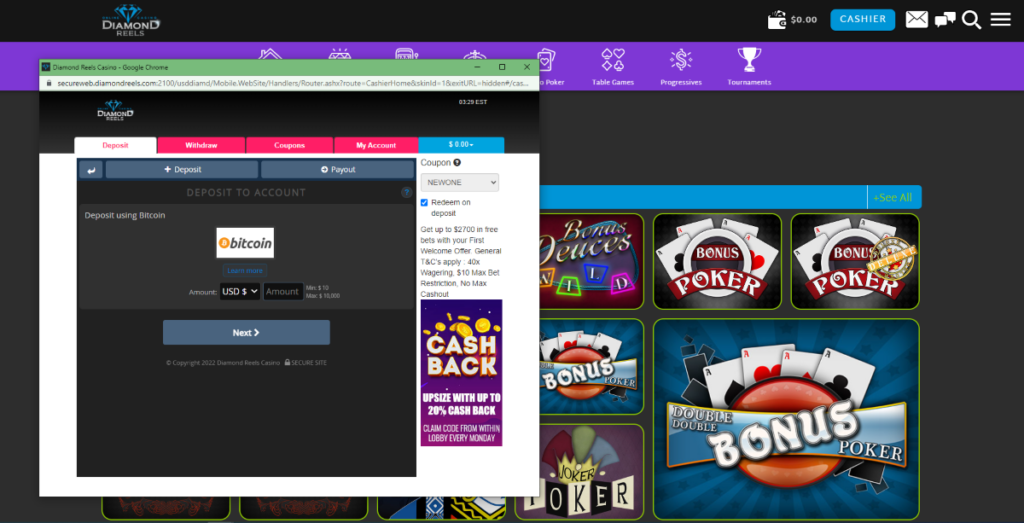Click the Next button
Viewport: 1024px width, 523px height.
point(246,332)
